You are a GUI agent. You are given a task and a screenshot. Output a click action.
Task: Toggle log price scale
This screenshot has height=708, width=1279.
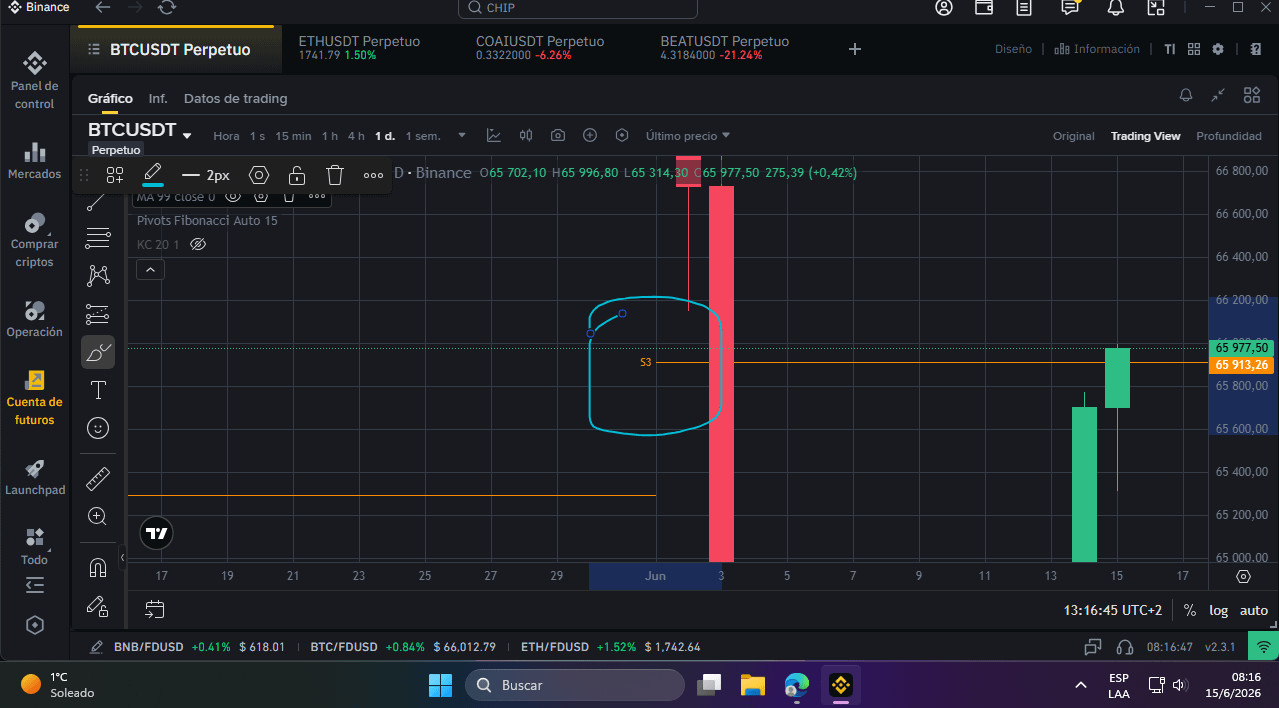click(1218, 610)
